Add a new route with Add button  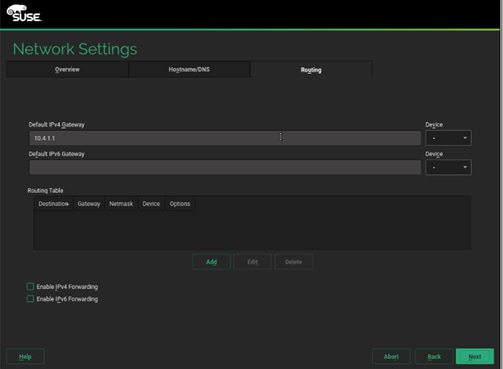tap(211, 262)
